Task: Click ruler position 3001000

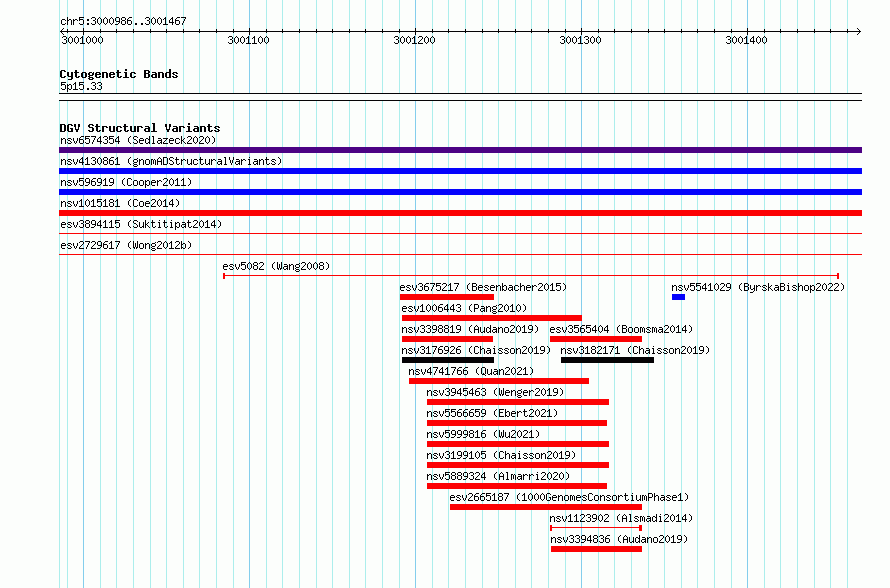Action: pos(82,40)
